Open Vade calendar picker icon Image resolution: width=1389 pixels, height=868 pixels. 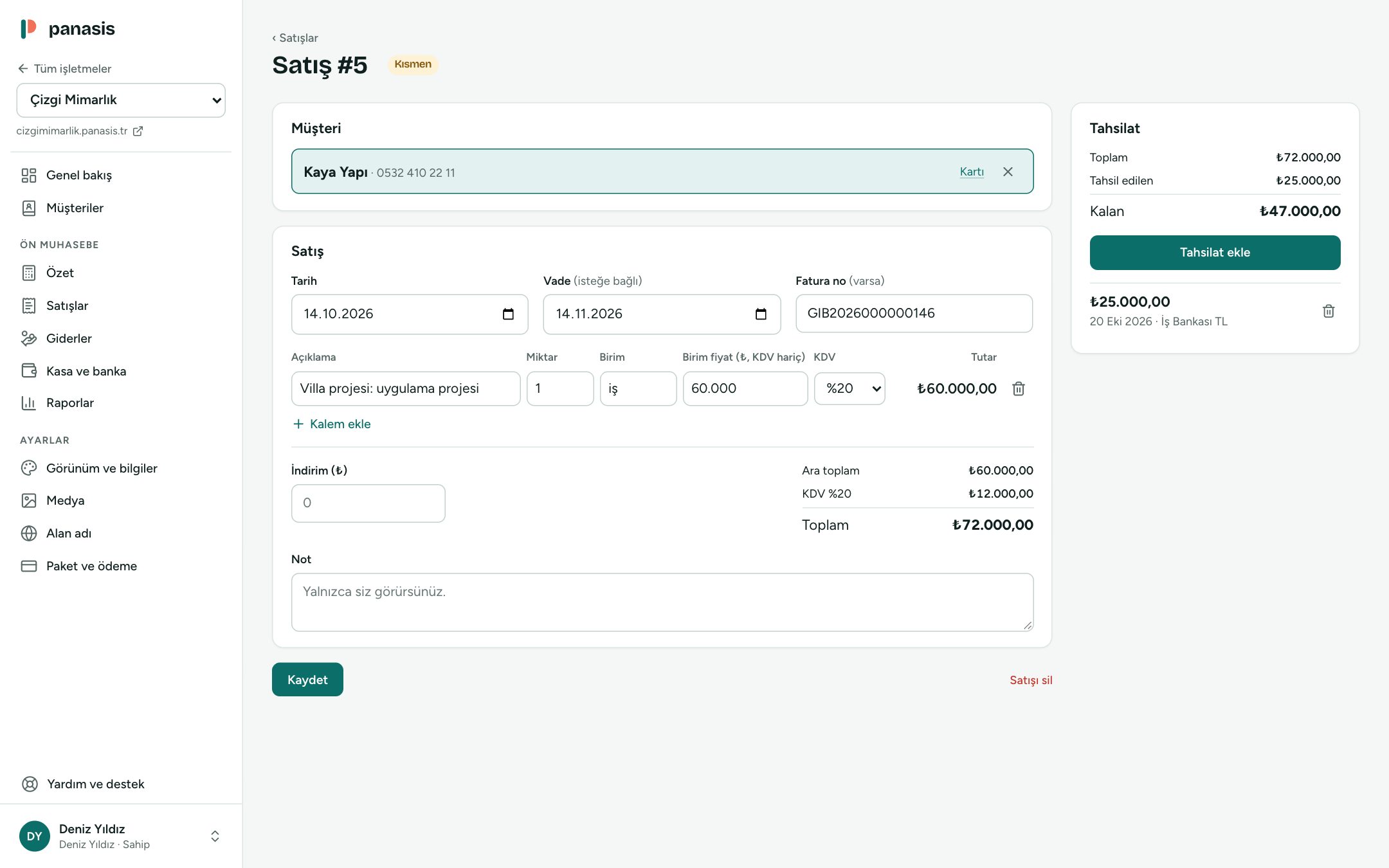click(761, 314)
